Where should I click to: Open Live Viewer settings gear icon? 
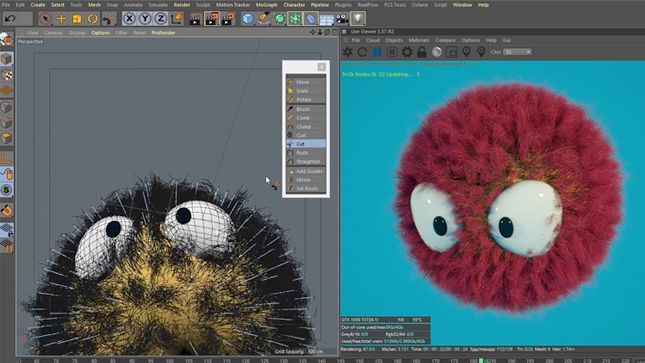(407, 52)
